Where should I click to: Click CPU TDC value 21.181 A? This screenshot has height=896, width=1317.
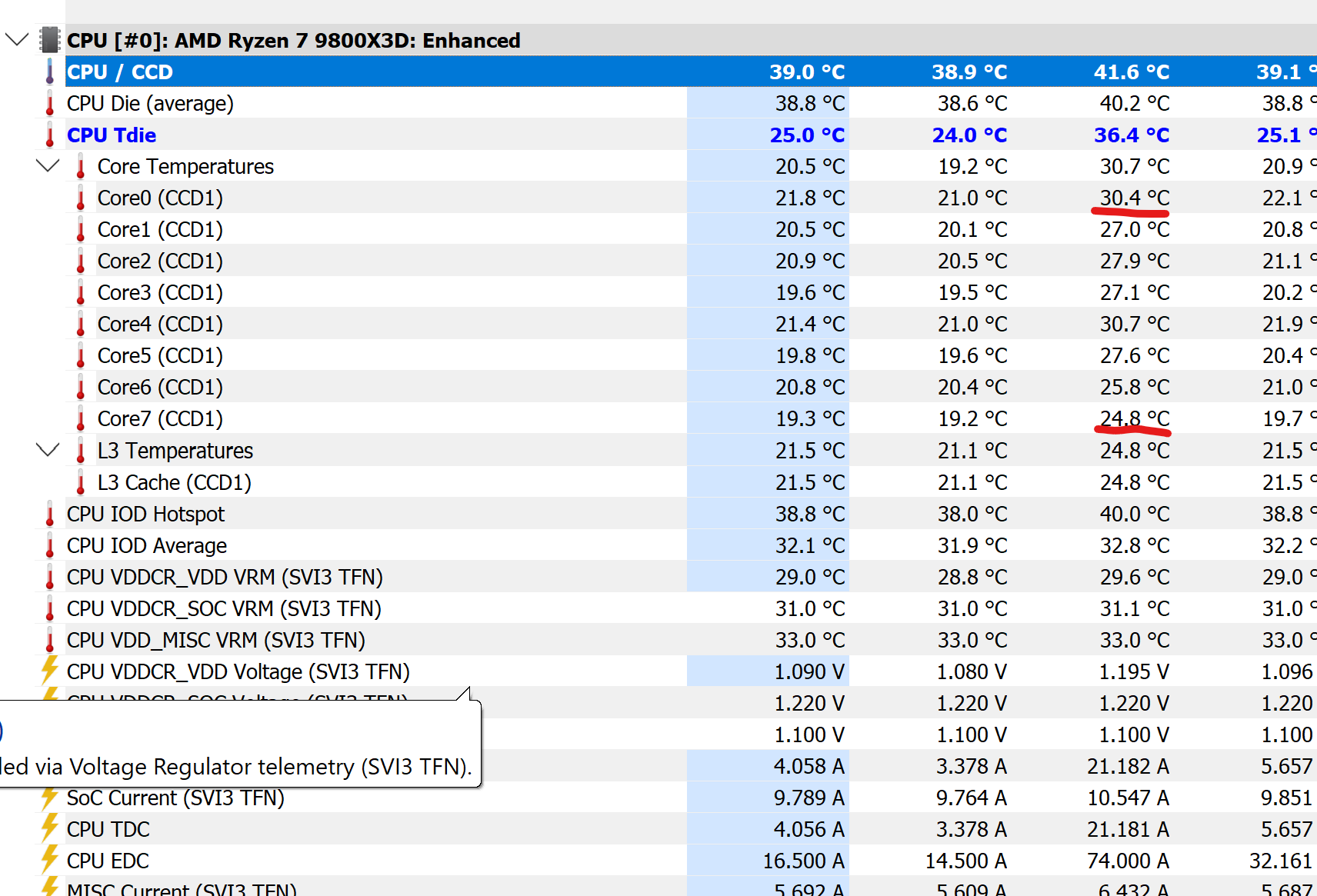pyautogui.click(x=1128, y=829)
